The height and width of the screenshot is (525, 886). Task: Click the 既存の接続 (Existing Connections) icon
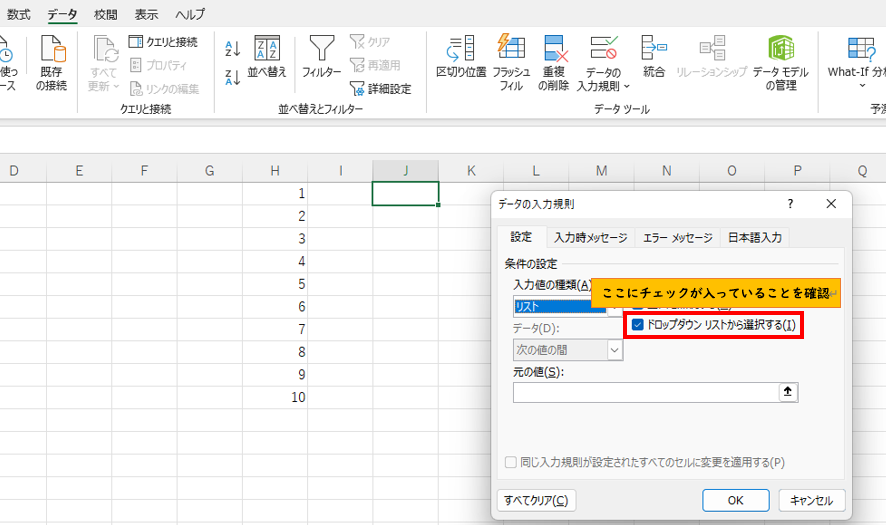coord(51,49)
